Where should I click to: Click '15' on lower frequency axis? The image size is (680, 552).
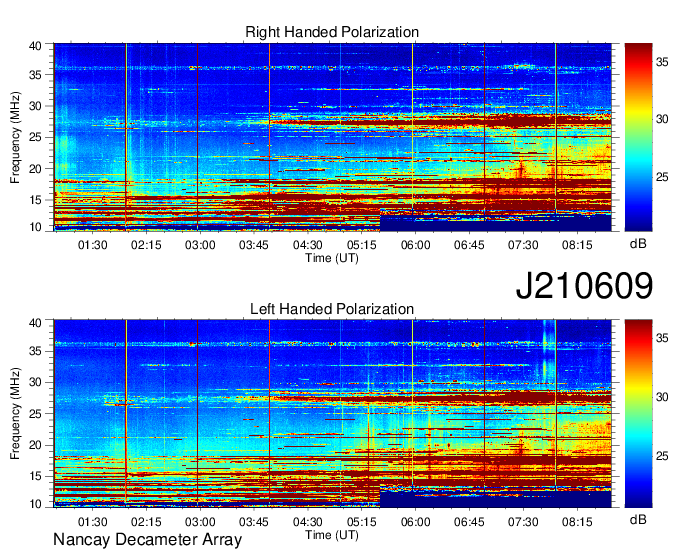pyautogui.click(x=35, y=476)
